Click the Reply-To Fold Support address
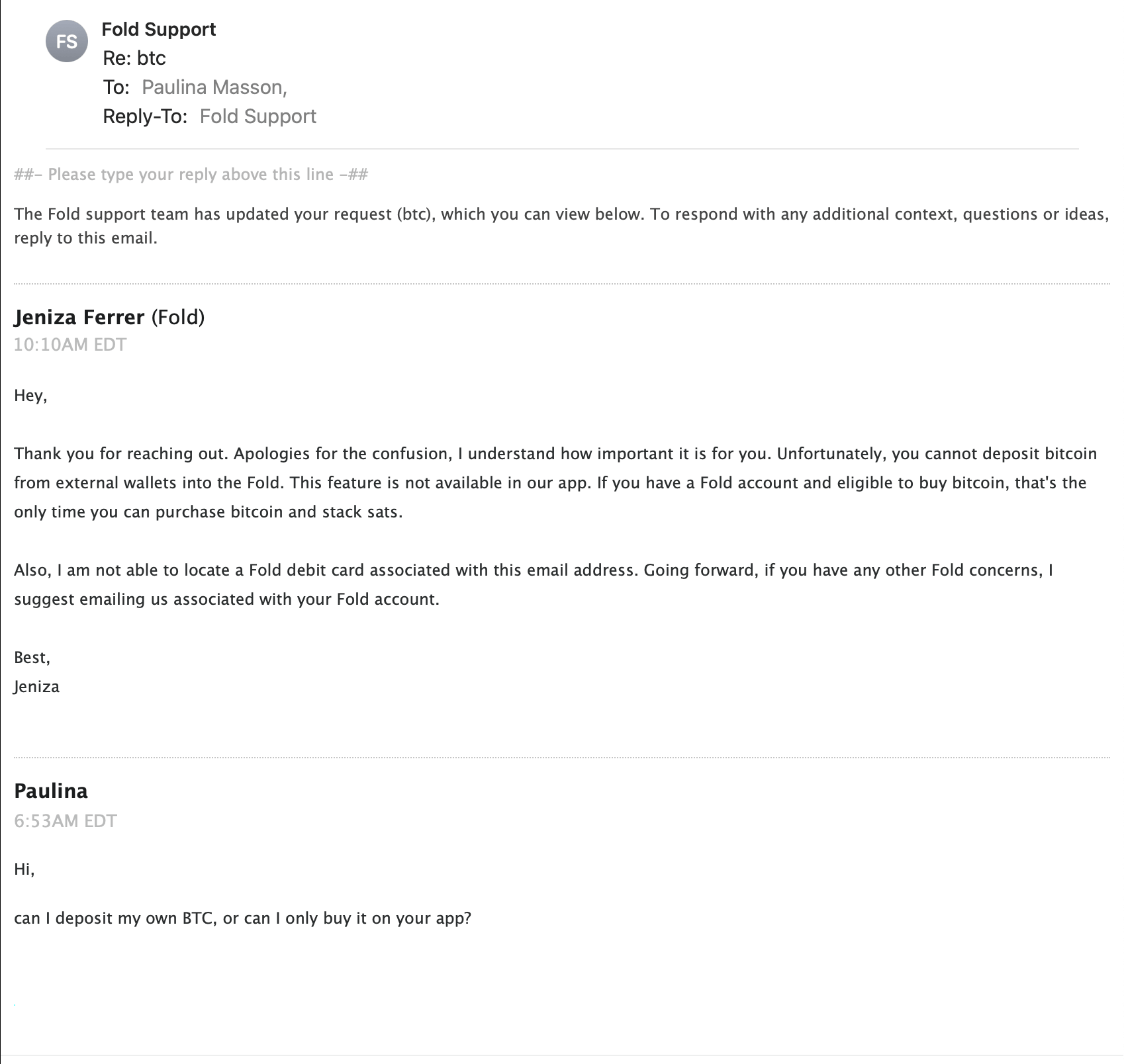1124x1064 pixels. click(x=258, y=116)
